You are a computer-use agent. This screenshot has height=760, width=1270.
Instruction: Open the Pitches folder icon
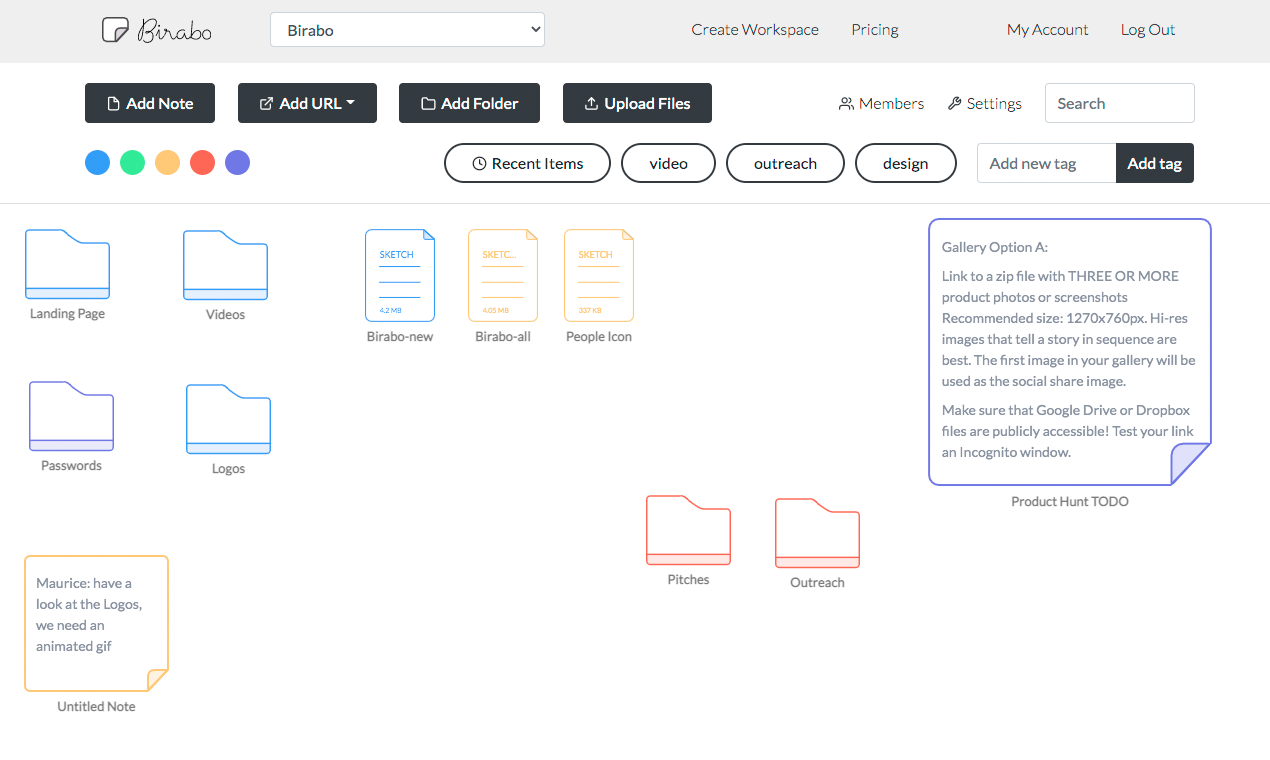coord(688,530)
